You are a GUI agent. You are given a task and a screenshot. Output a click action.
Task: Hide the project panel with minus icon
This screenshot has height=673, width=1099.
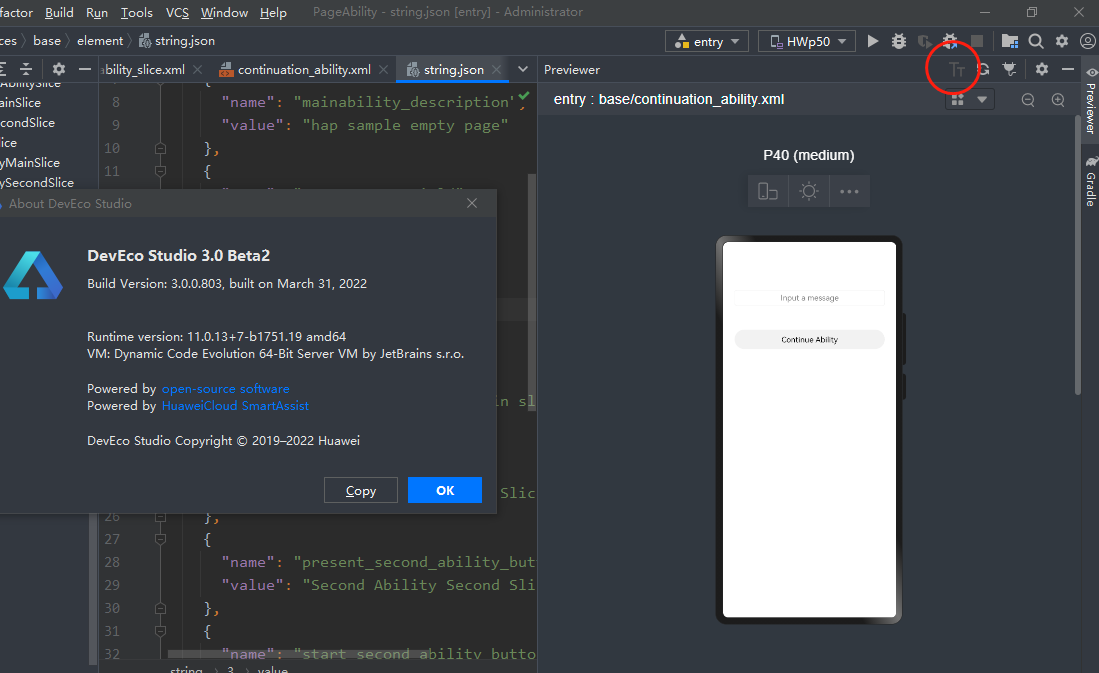click(85, 69)
